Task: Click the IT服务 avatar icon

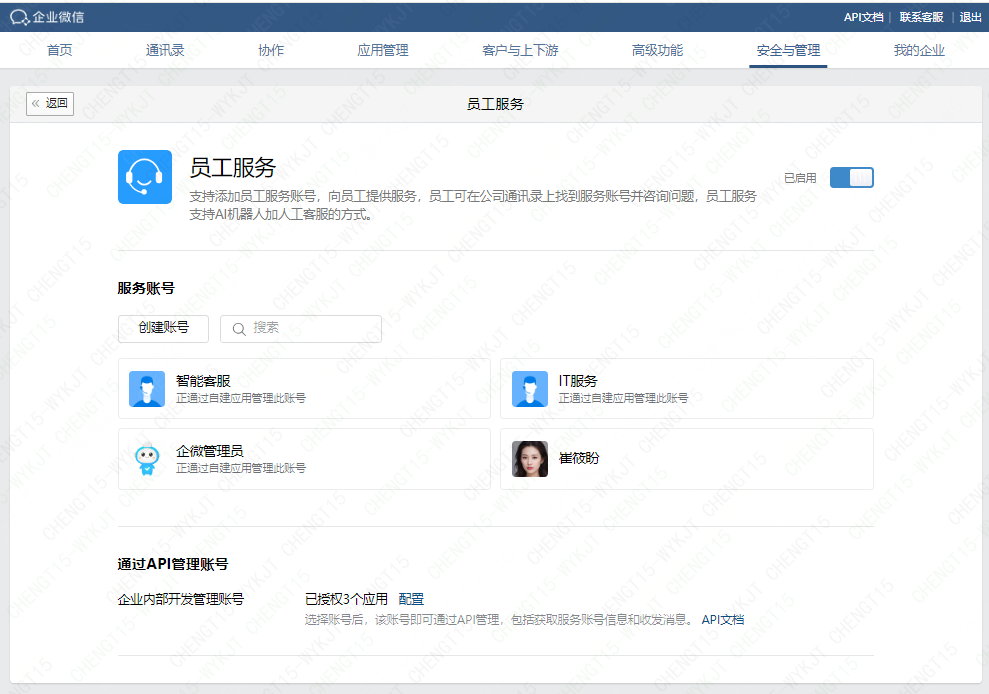Action: coord(530,389)
